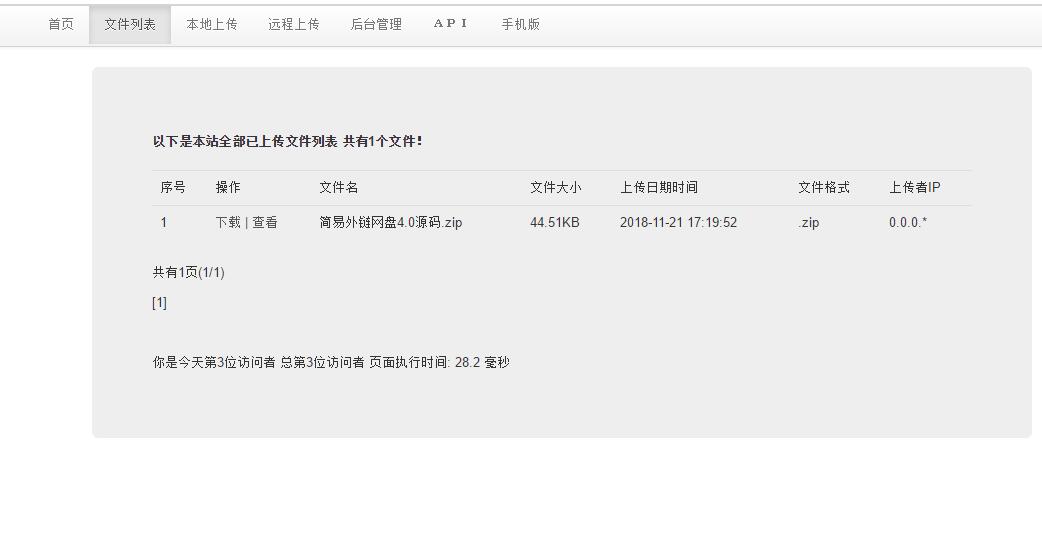Click the 0.0.0.* uploader IP cell

(907, 222)
